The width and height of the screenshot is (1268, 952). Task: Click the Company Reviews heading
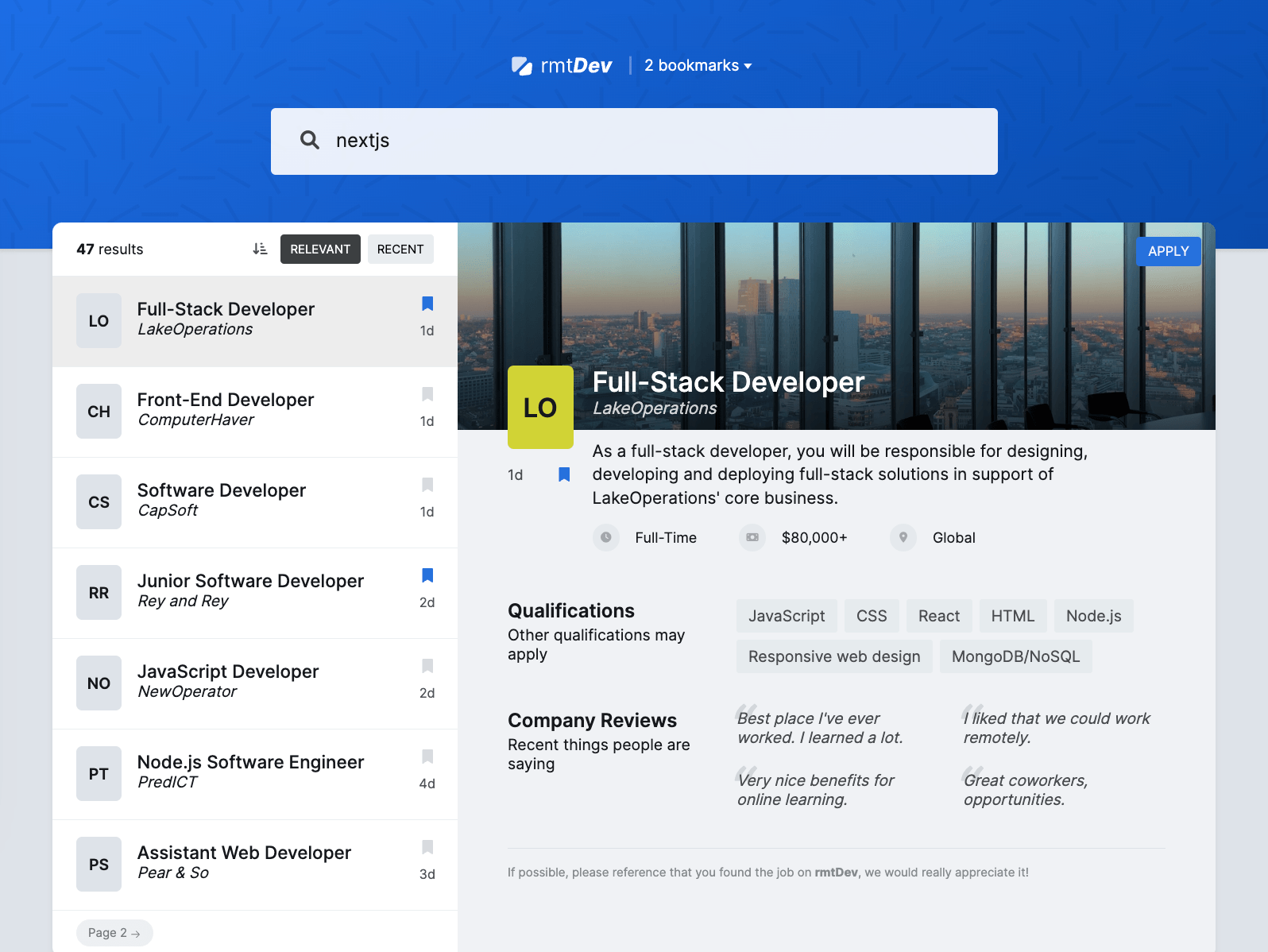[x=592, y=721]
